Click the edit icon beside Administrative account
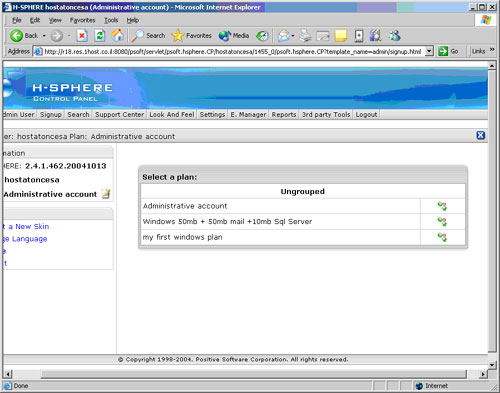This screenshot has height=393, width=500. coord(106,194)
